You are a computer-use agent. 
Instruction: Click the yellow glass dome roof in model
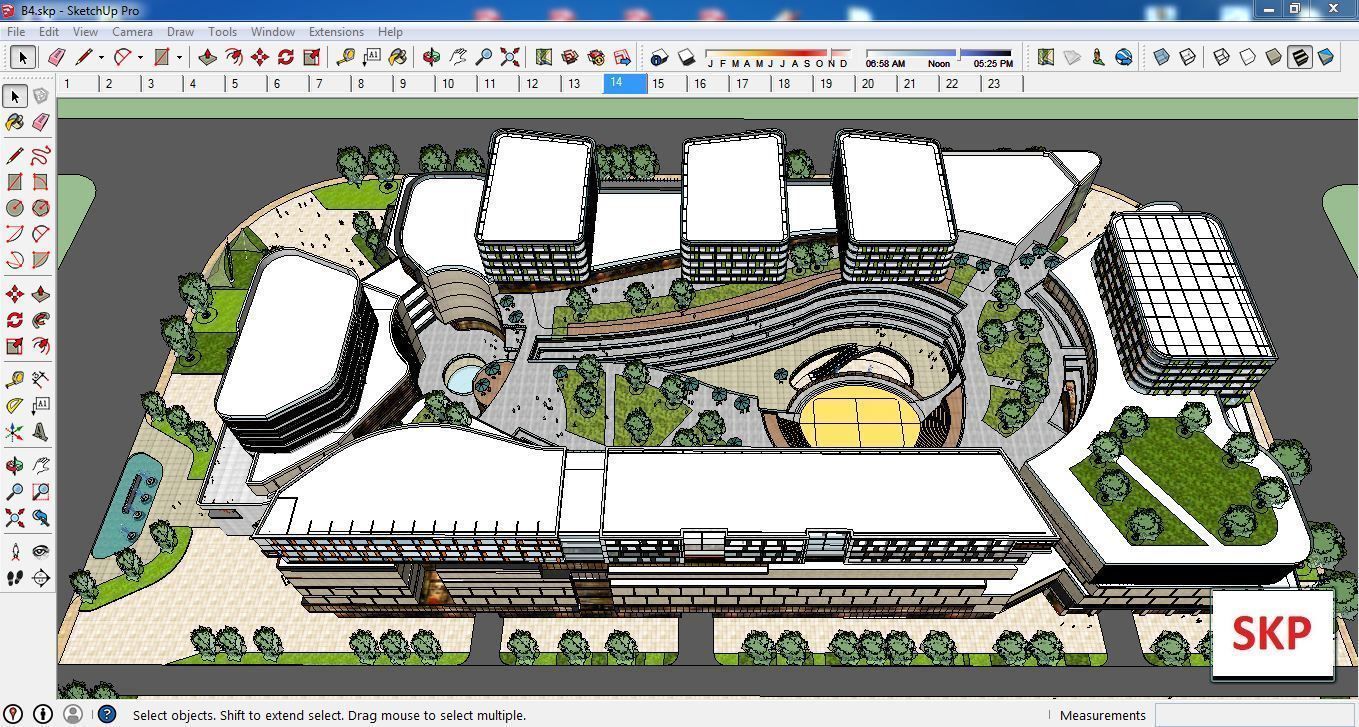[861, 417]
